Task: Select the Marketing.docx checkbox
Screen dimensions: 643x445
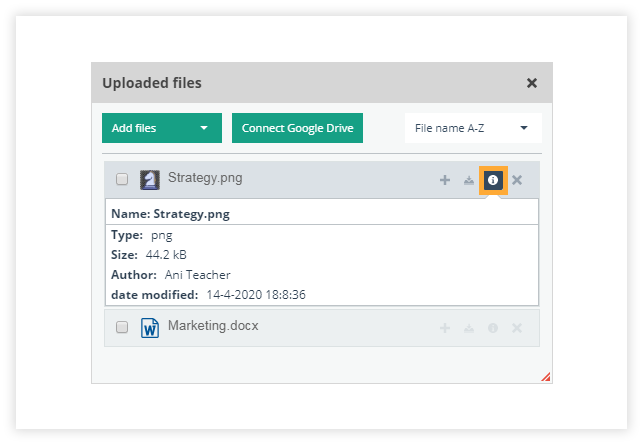Action: (x=122, y=327)
